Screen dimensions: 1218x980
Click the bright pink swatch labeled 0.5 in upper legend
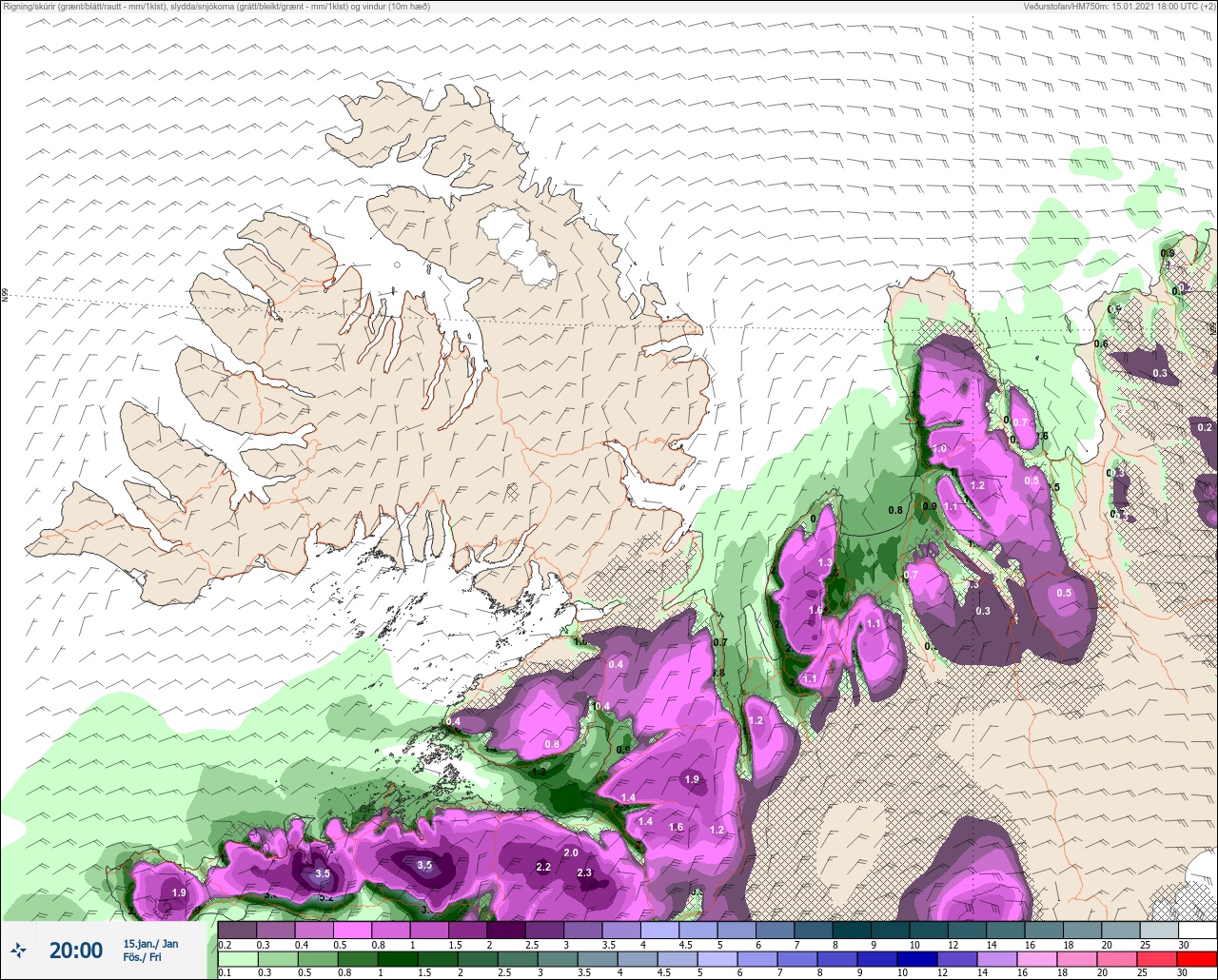pyautogui.click(x=352, y=930)
